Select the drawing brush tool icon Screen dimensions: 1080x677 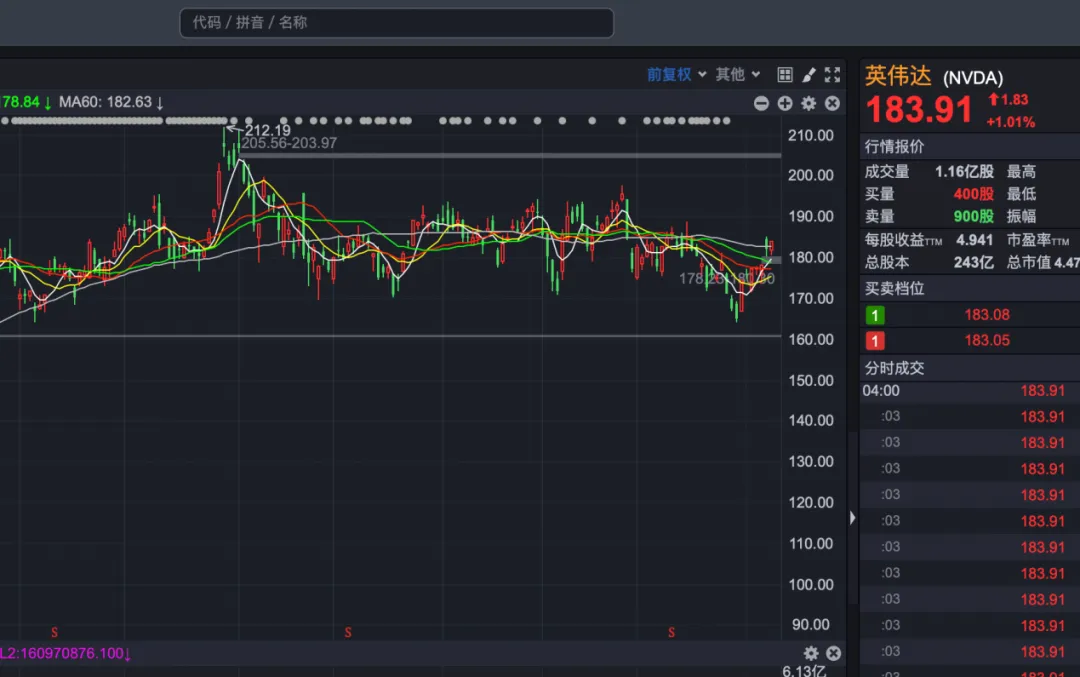[809, 74]
